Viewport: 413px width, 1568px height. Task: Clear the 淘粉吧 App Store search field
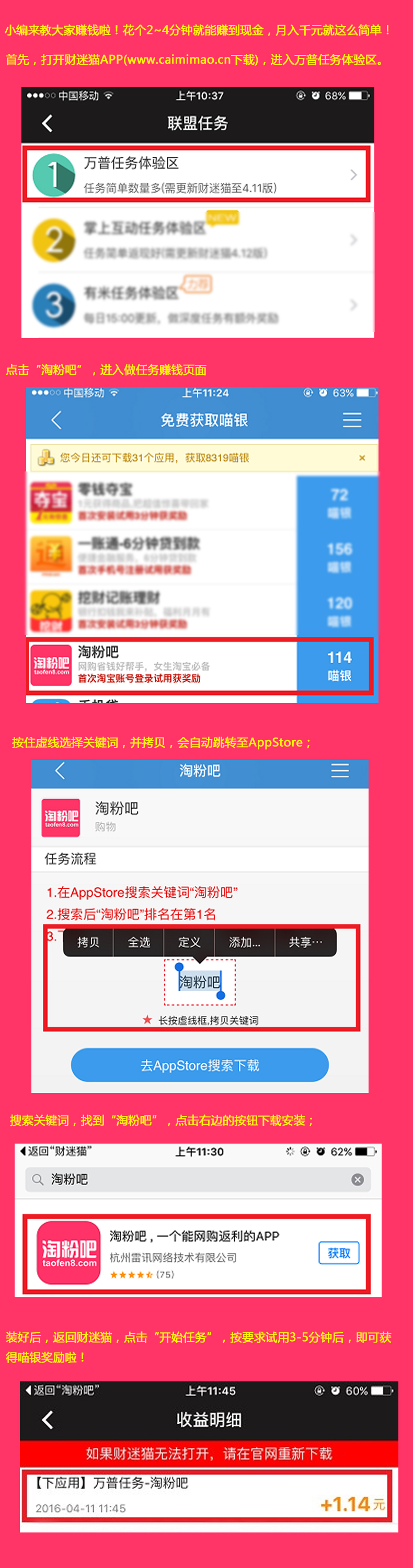pos(358,1180)
